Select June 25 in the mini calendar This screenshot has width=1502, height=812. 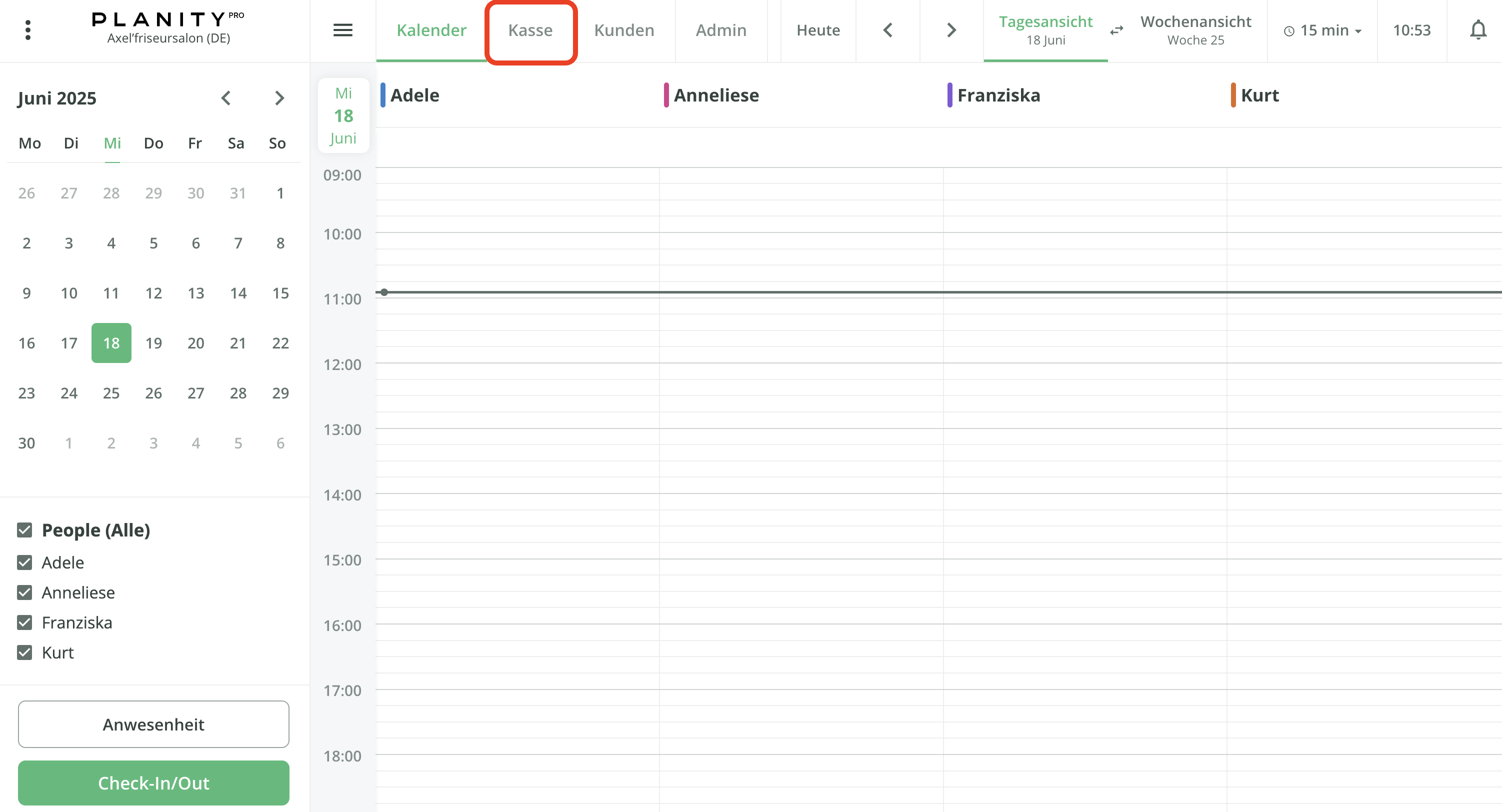pyautogui.click(x=111, y=393)
